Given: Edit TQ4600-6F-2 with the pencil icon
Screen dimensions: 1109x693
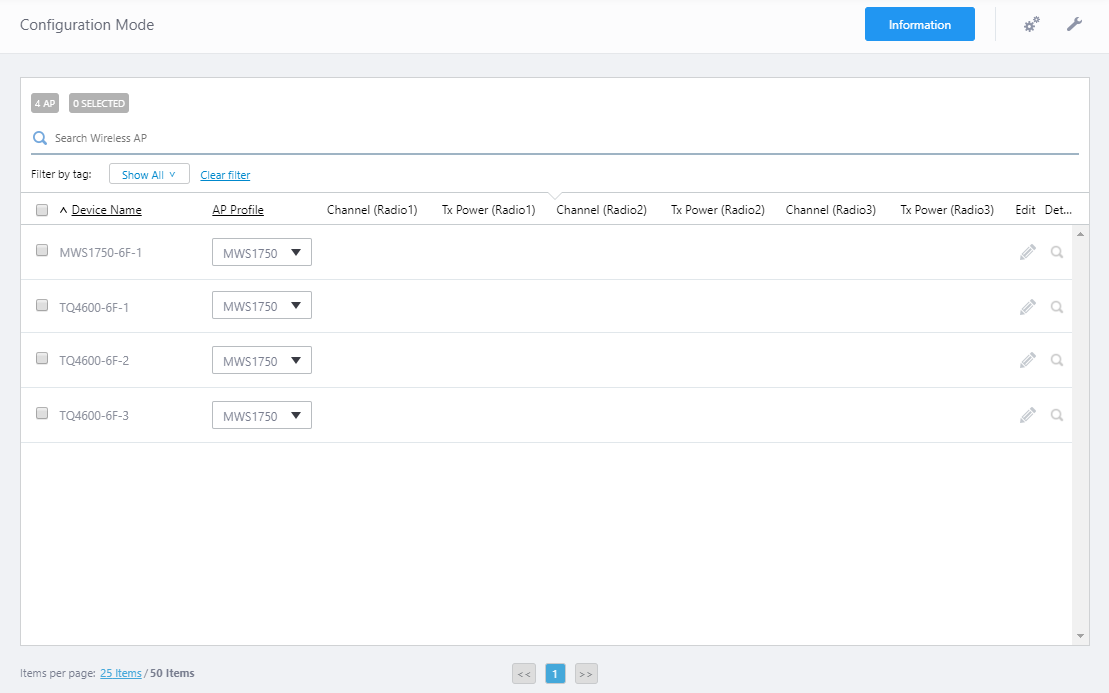Looking at the screenshot, I should tap(1028, 360).
